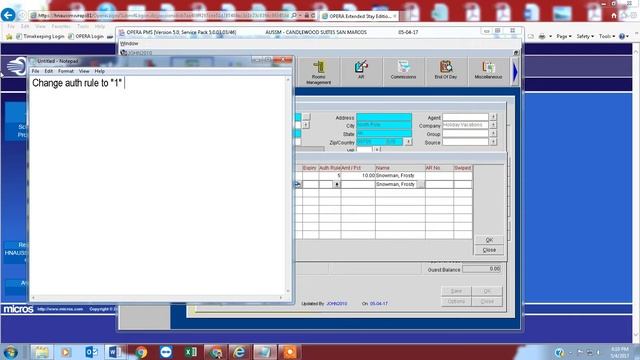Expand the Safety dropdown in IE command bar
The width and height of the screenshot is (640, 360).
coord(585,36)
